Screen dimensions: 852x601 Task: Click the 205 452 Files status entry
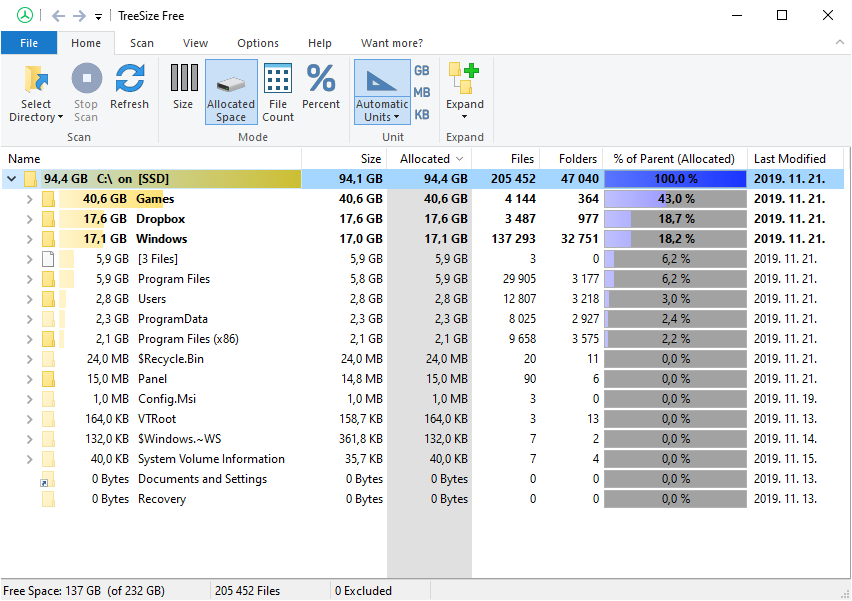(x=247, y=591)
